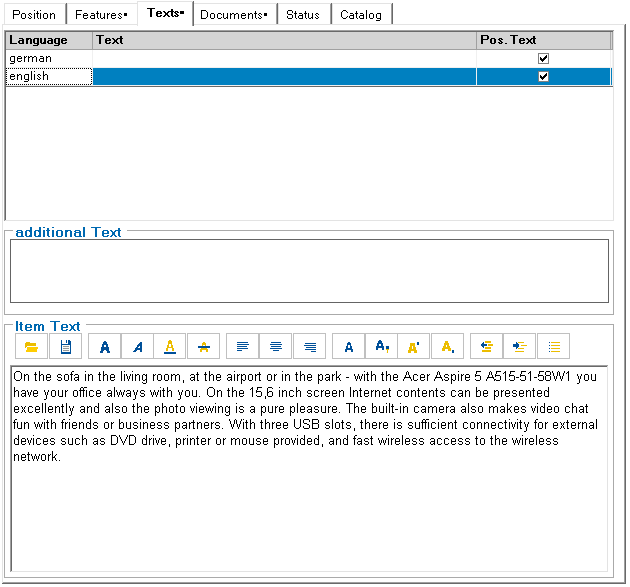Apply subscript to item text
Screen dimensions: 630x587
[x=448, y=346]
